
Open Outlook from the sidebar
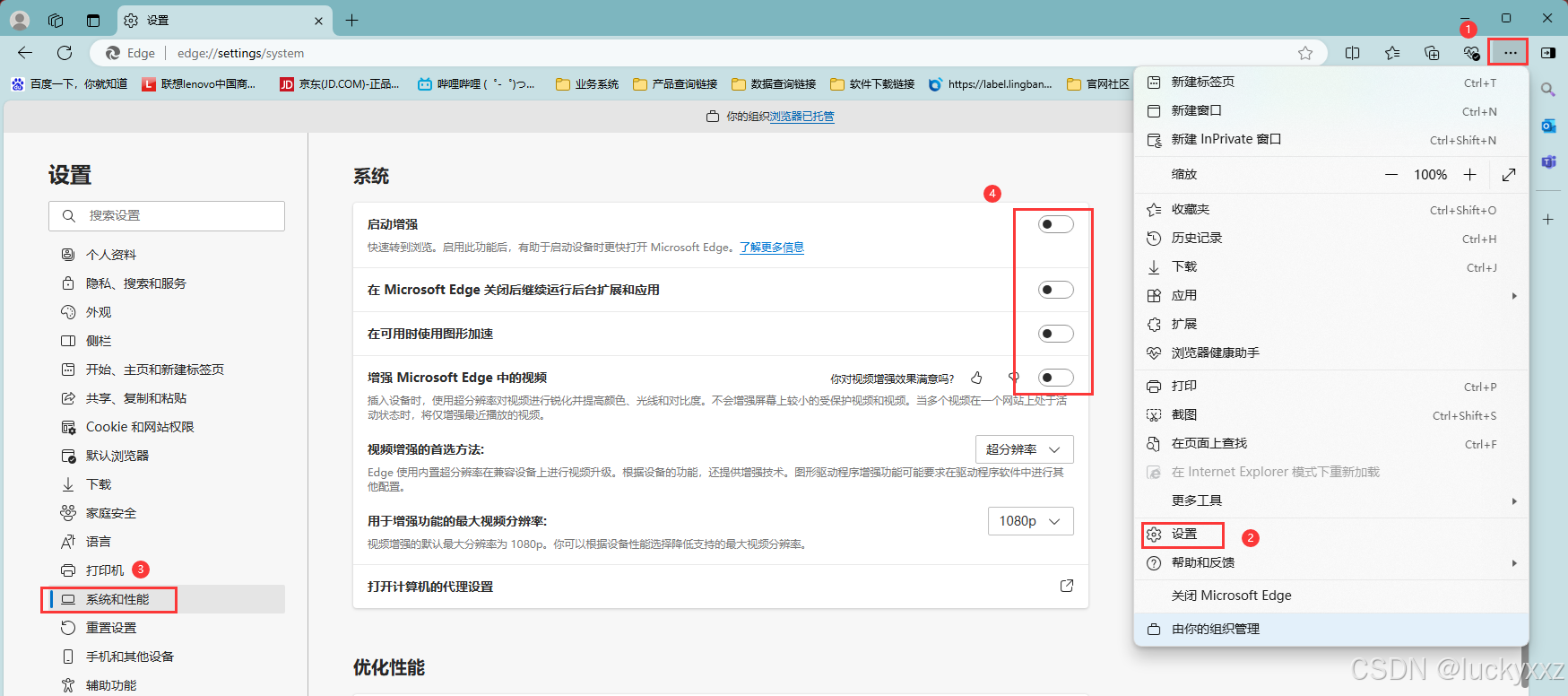1548,126
